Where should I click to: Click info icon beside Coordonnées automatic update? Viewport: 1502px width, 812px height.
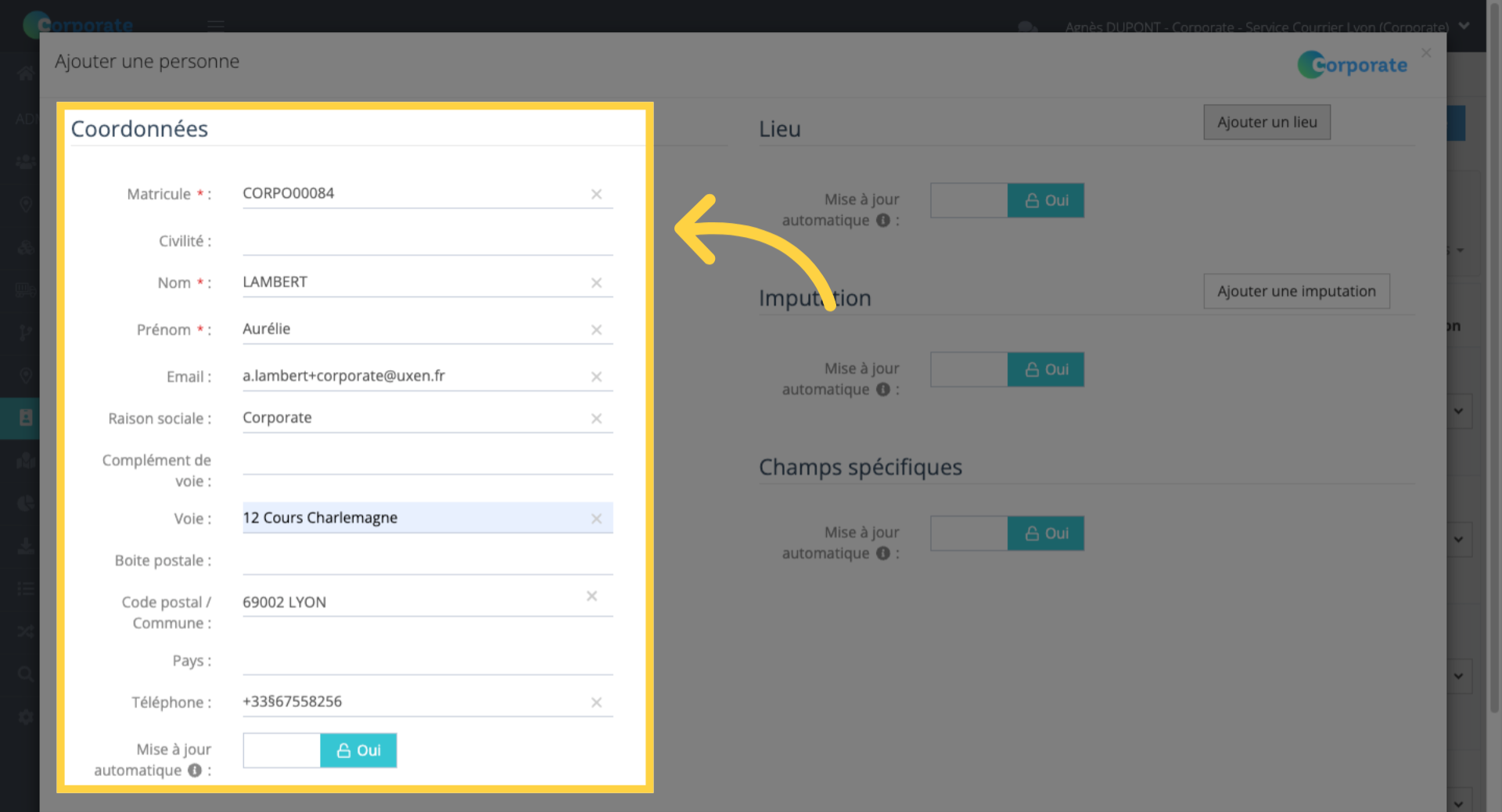coord(195,771)
